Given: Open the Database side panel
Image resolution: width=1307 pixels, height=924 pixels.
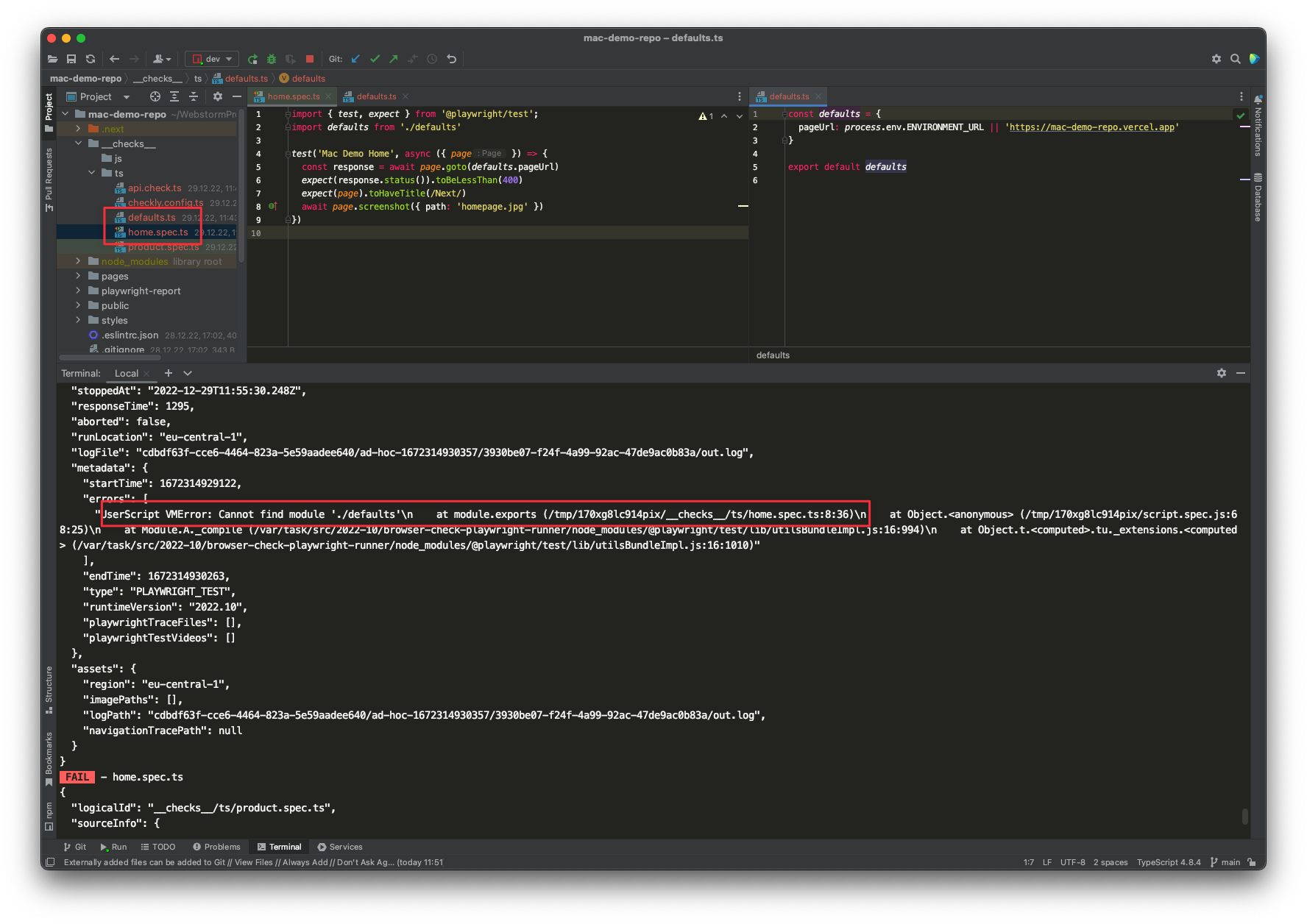Looking at the screenshot, I should tap(1258, 197).
